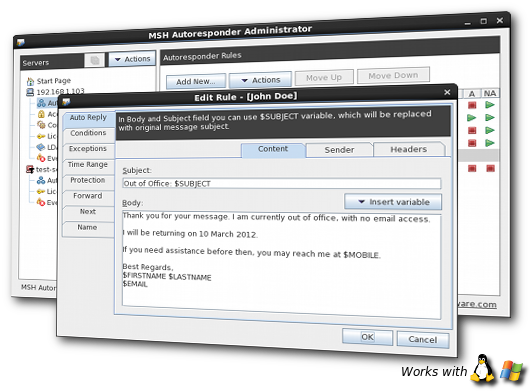530x391 pixels.
Task: Switch to the Headers tab
Action: 409,149
